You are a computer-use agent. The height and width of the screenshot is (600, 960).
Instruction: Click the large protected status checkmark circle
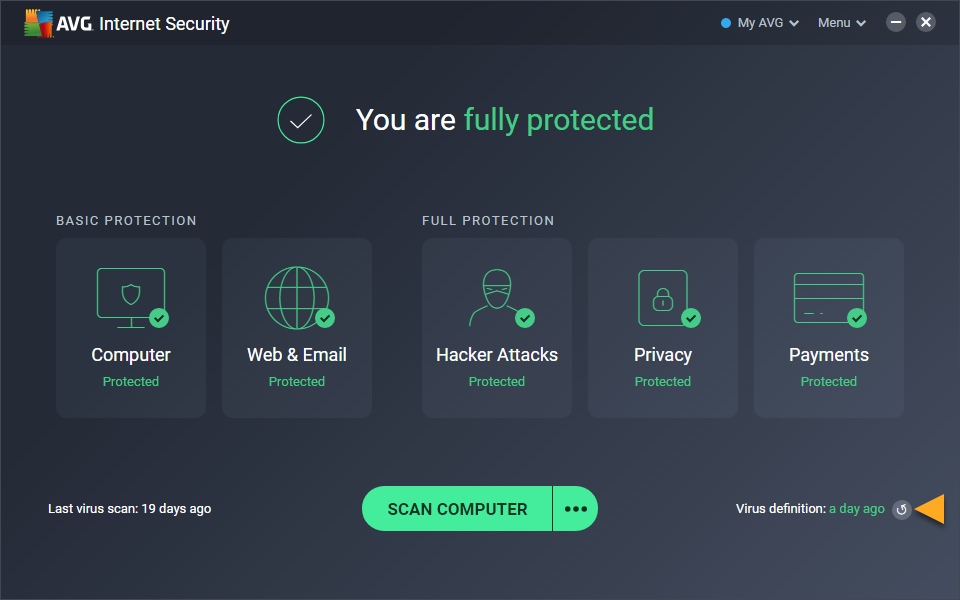point(301,120)
